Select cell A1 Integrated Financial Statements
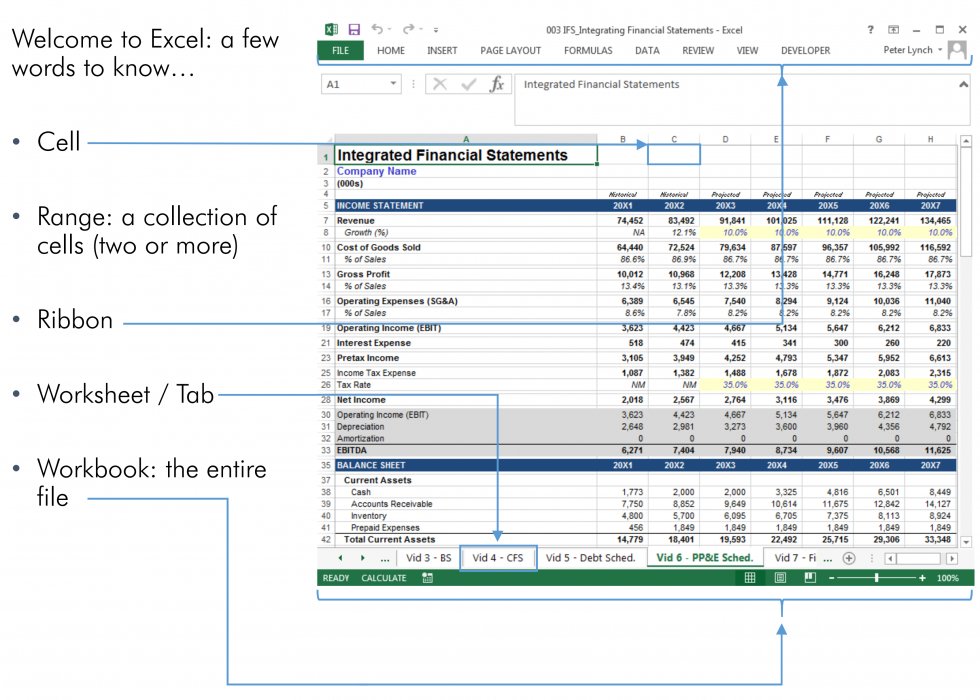 click(466, 155)
